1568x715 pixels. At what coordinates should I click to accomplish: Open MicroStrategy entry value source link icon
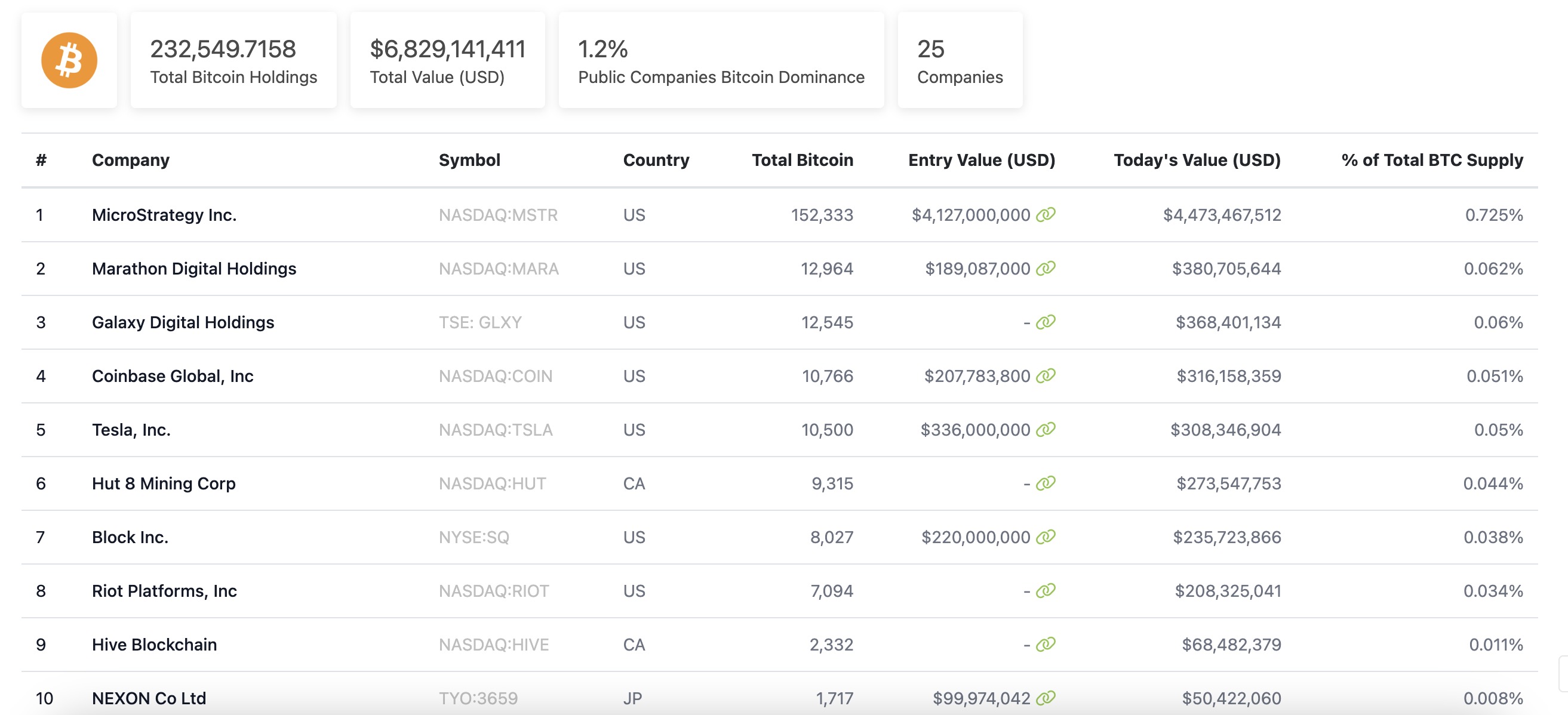click(1046, 215)
